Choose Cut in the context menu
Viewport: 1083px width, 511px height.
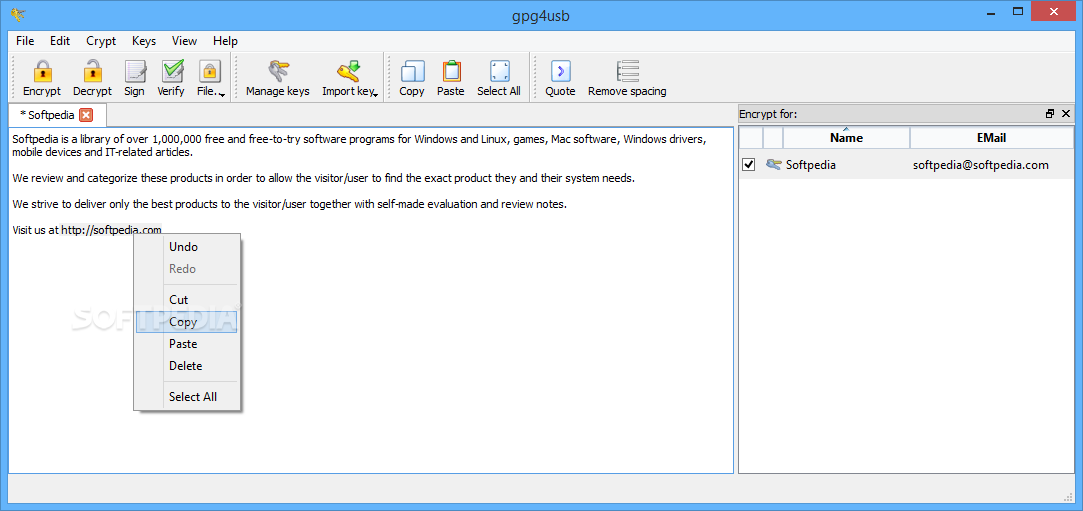coord(186,300)
